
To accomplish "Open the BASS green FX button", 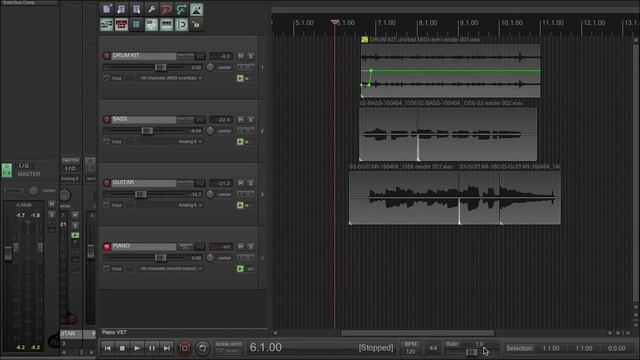I will tap(240, 142).
